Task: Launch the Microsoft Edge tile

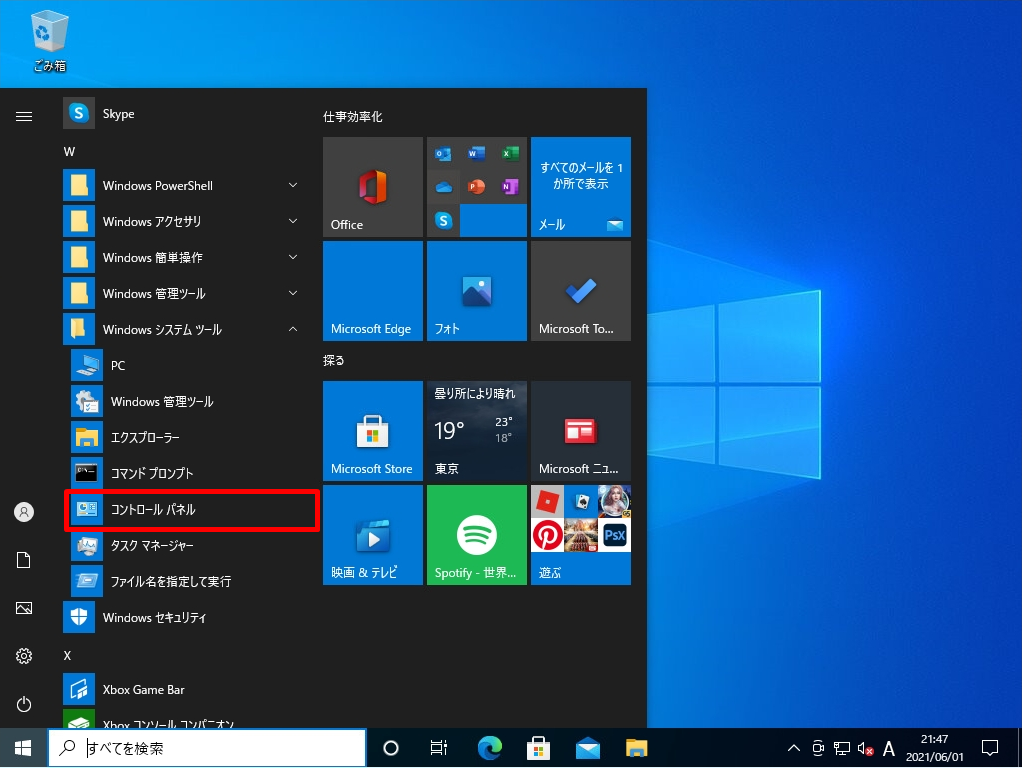Action: tap(373, 291)
